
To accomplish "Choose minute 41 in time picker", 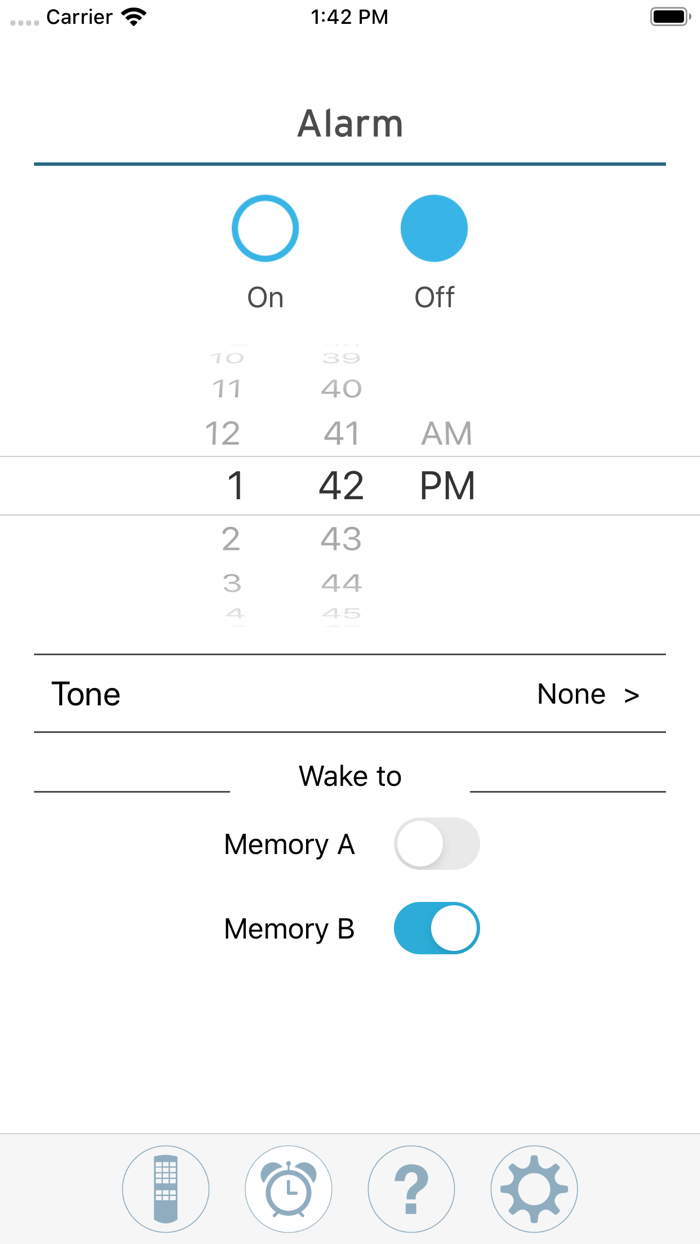I will 341,433.
